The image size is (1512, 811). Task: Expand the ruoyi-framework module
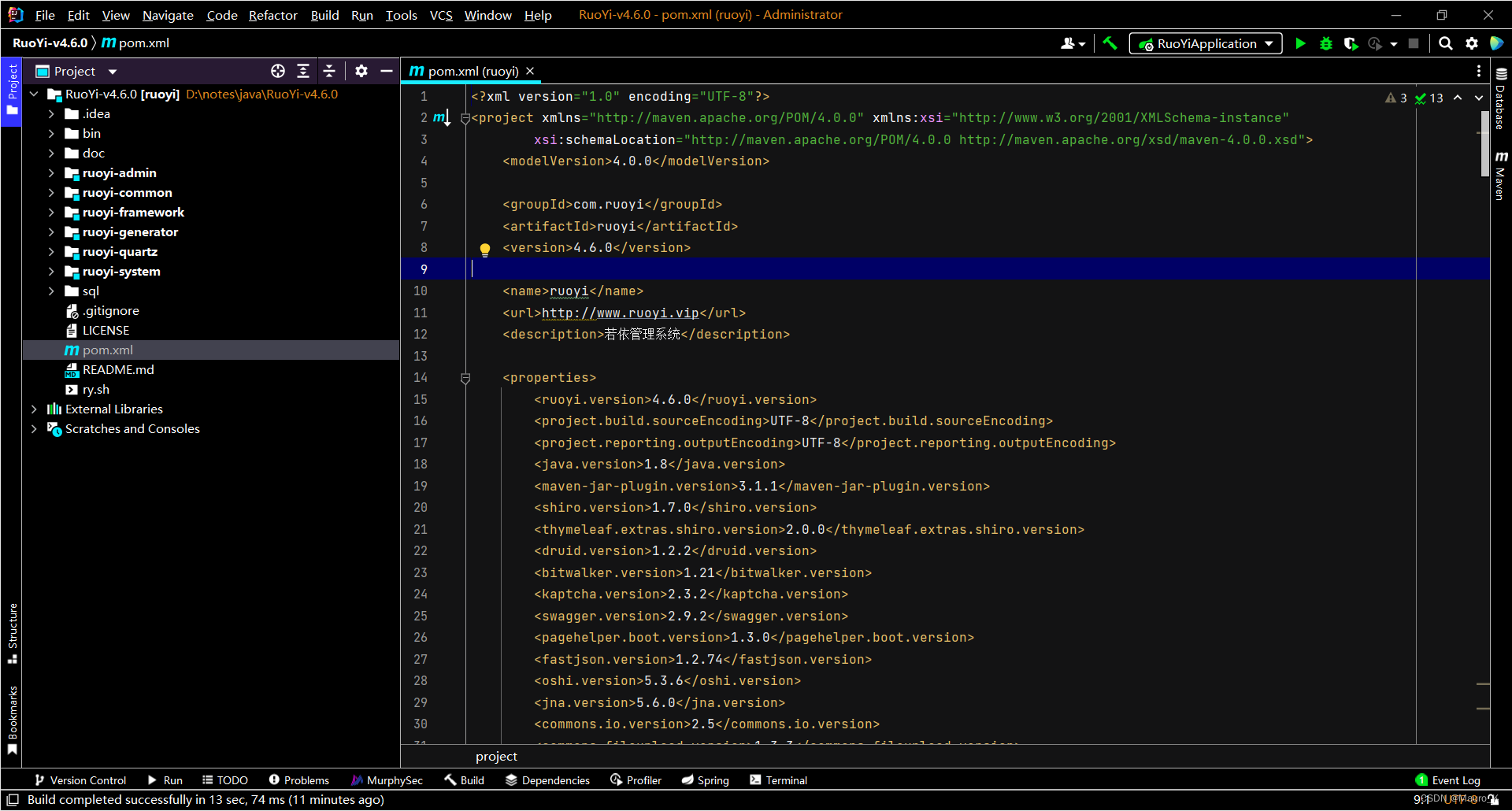tap(51, 213)
